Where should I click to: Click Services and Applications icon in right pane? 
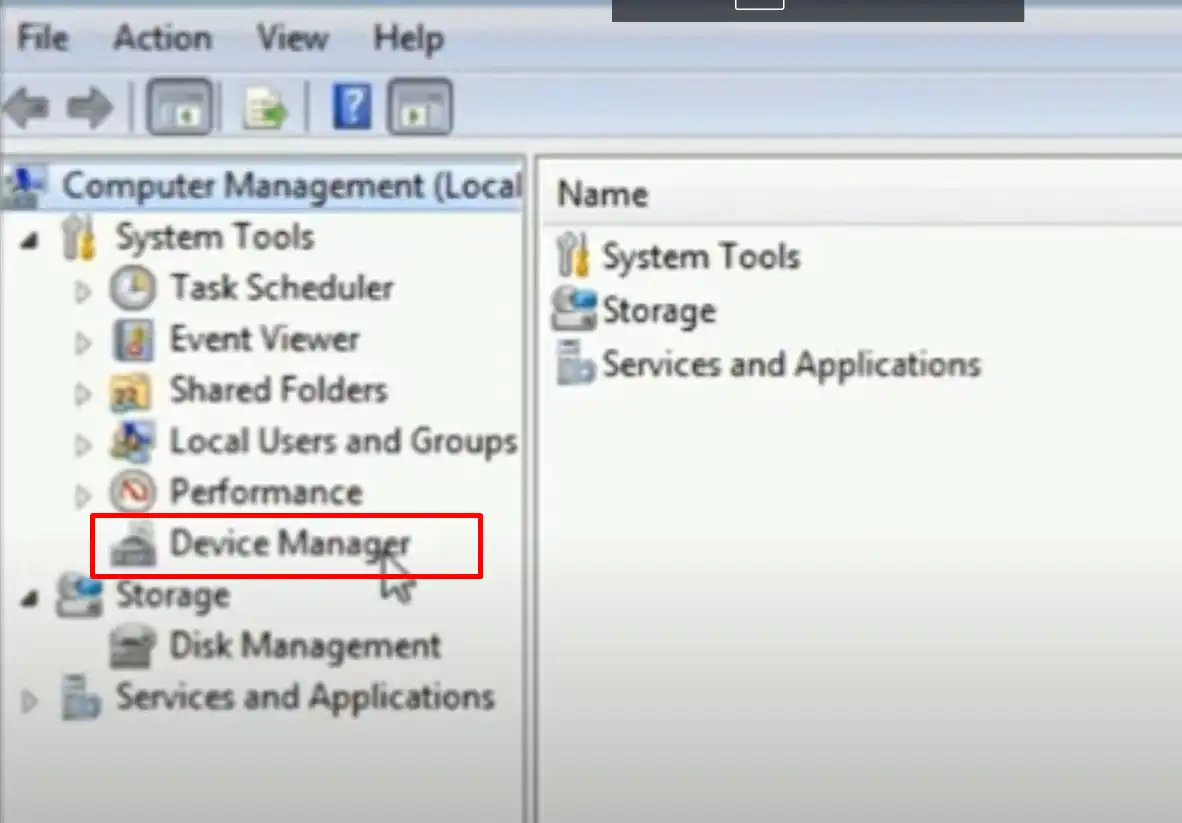(574, 363)
